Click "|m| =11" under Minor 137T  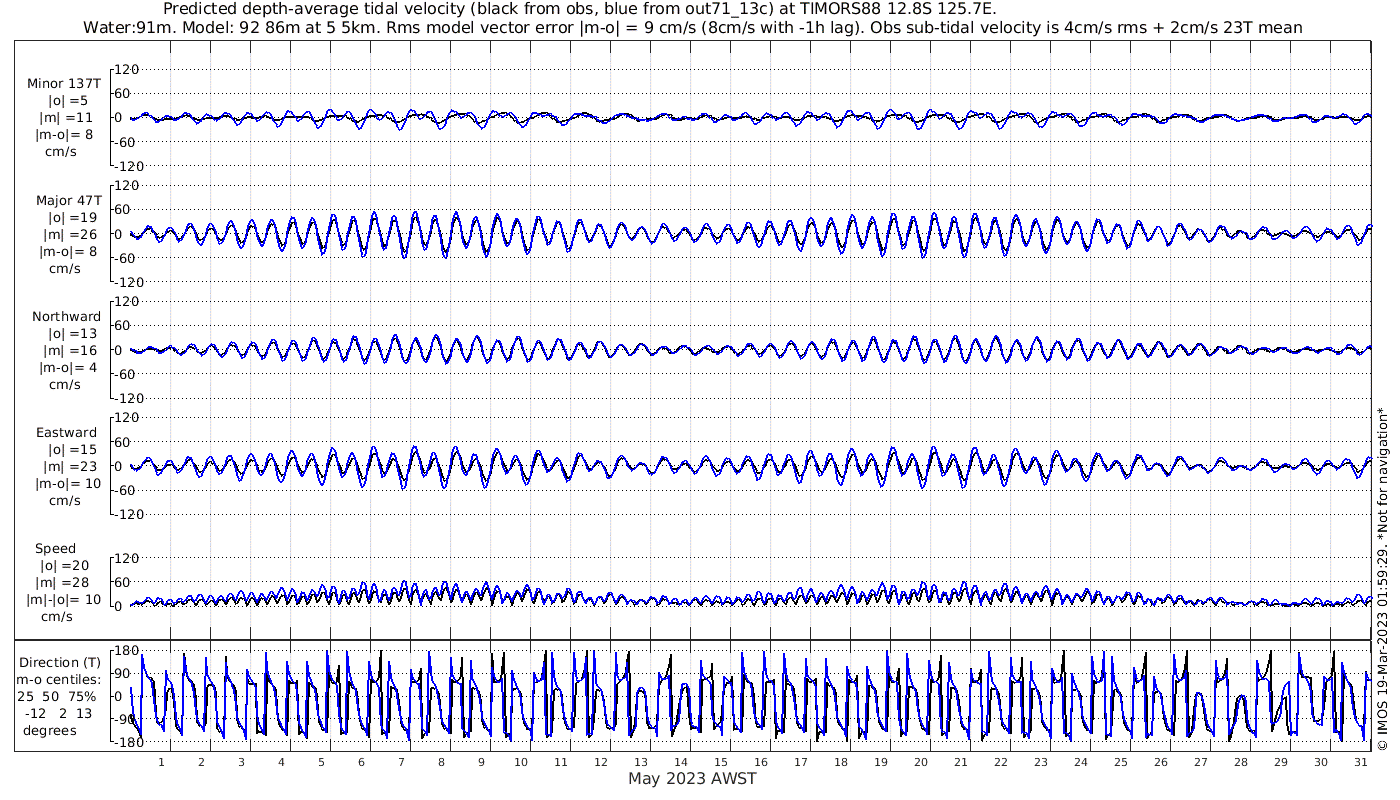coord(68,117)
